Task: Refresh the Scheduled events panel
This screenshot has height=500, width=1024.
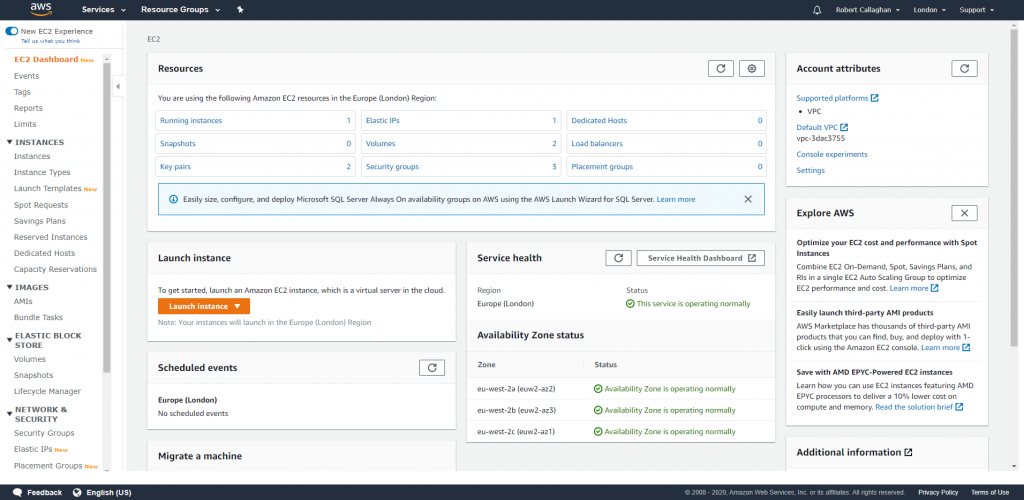Action: tap(432, 367)
